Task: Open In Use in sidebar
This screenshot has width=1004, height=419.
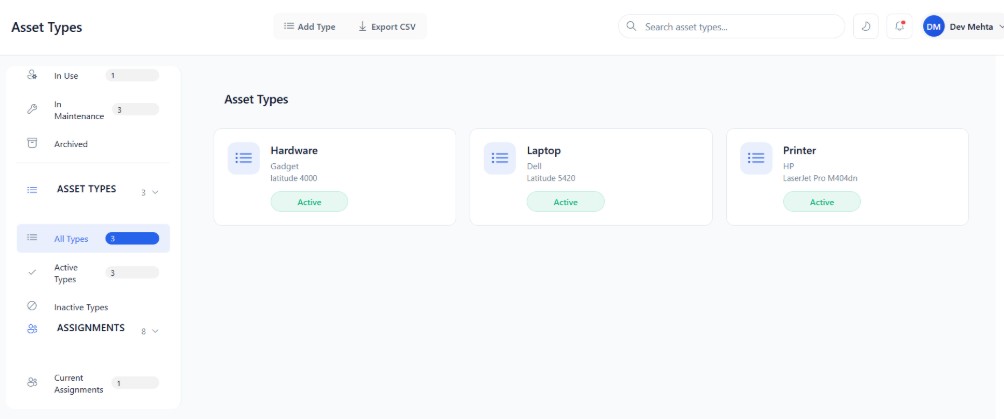Action: click(x=93, y=76)
